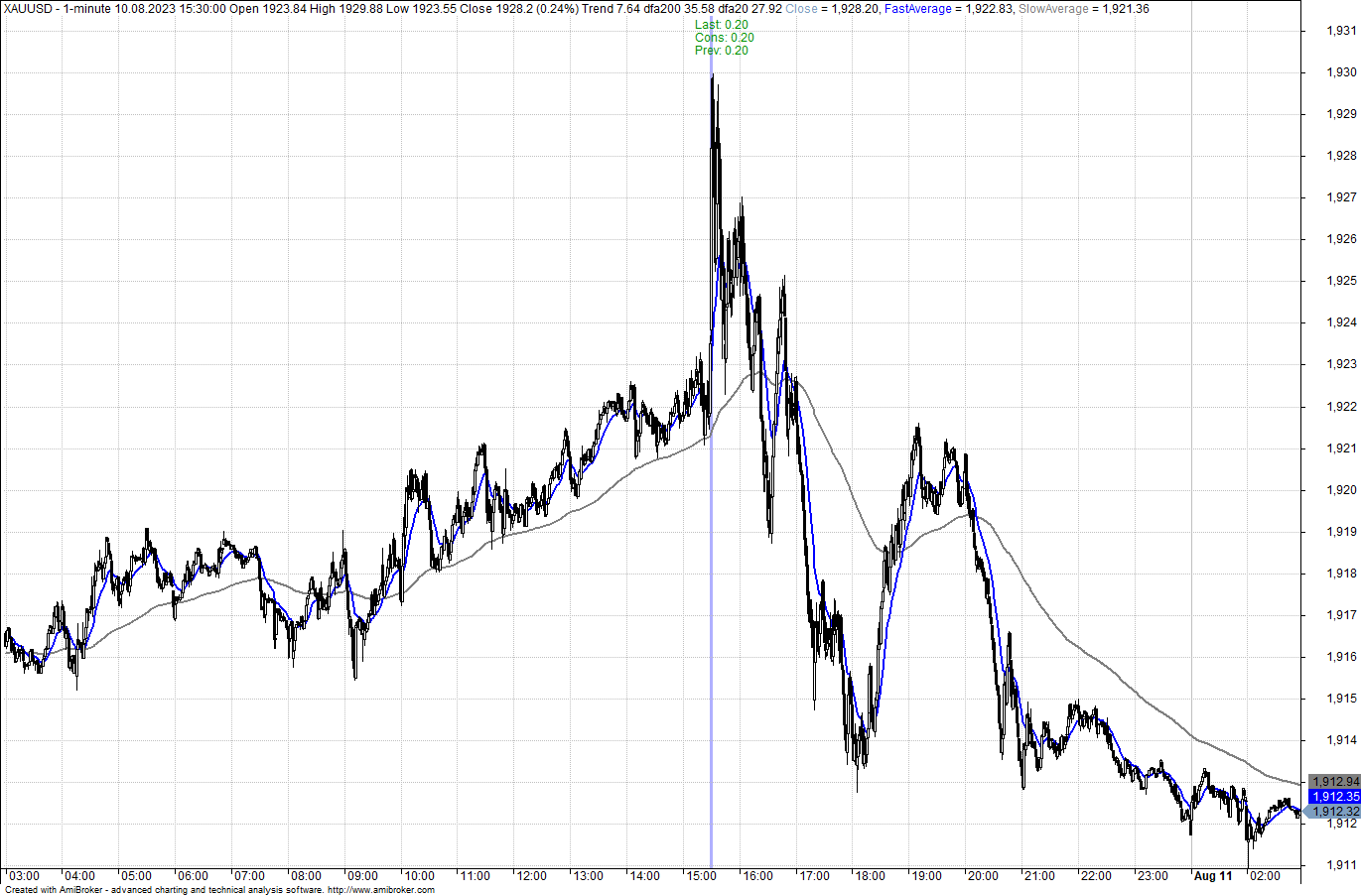Click the 1,919 price axis label

pyautogui.click(x=1341, y=532)
